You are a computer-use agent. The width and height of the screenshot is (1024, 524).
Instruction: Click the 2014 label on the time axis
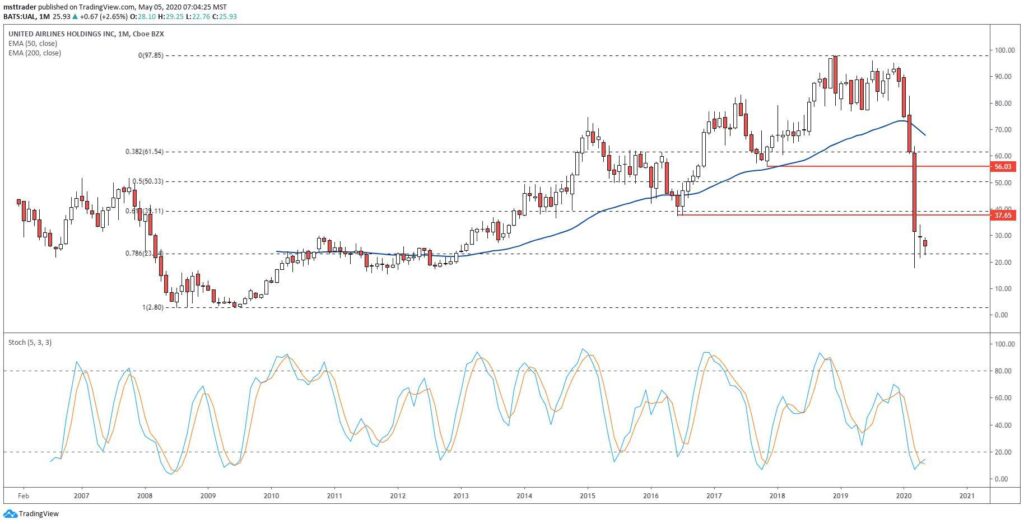(524, 497)
